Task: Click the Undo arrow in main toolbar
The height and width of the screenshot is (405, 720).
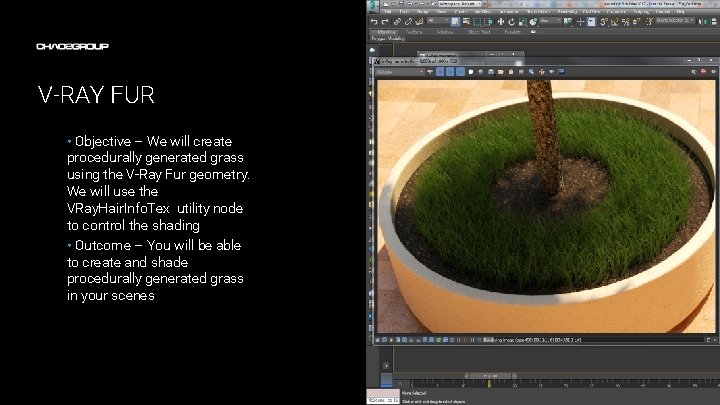Action: pos(374,22)
